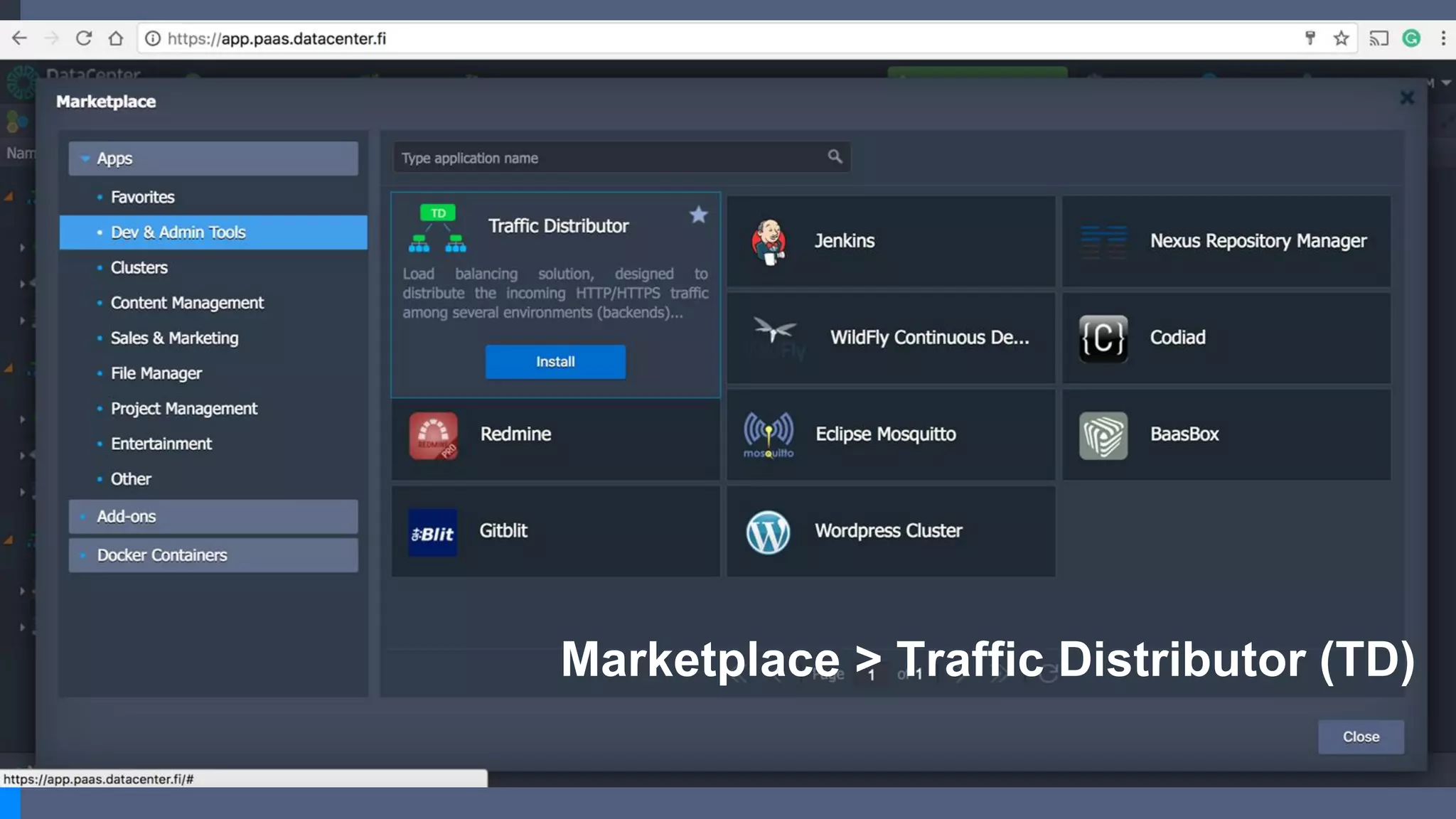Select the BaasBox app name

pos(1184,434)
